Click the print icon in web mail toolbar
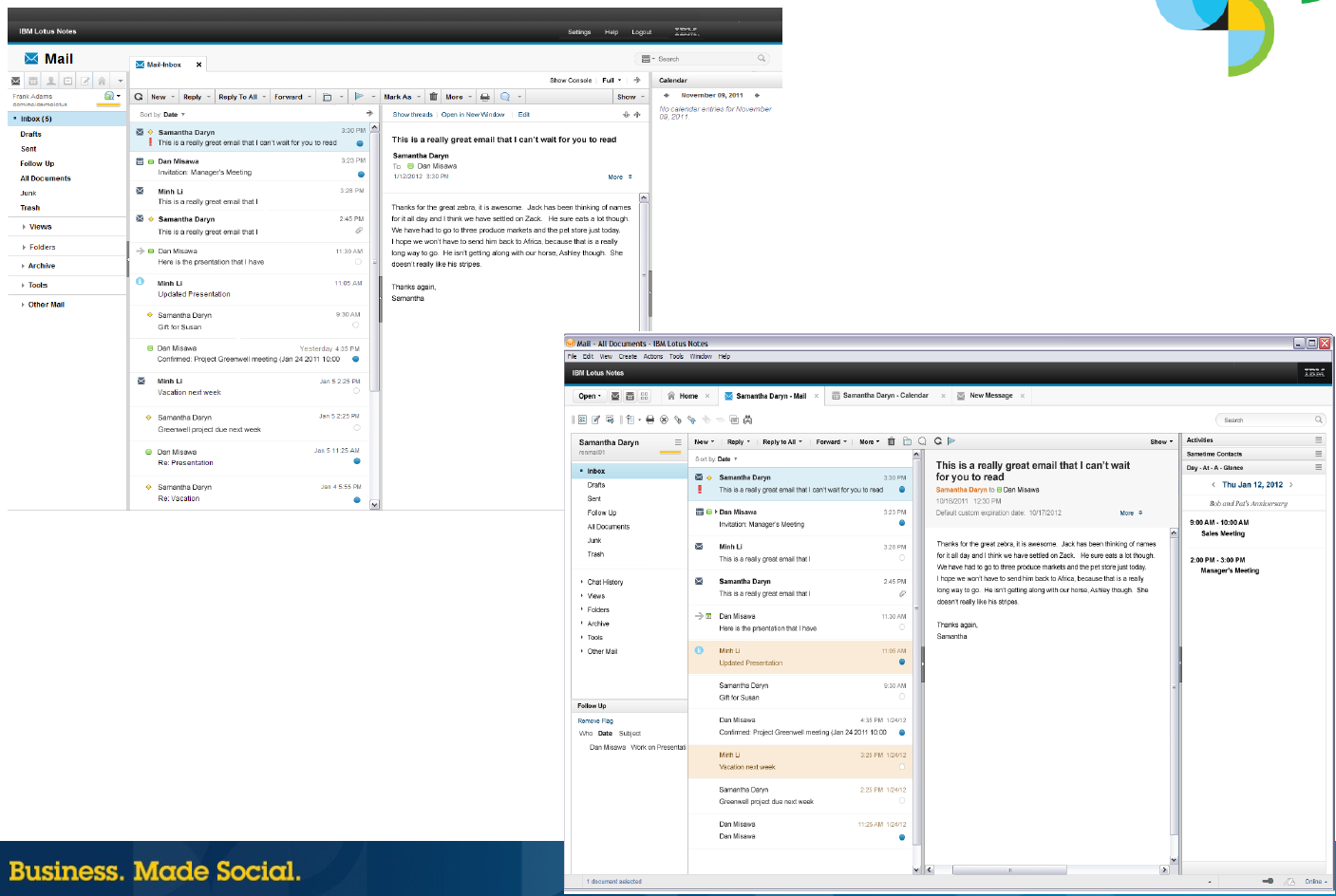The image size is (1336, 896). [485, 97]
